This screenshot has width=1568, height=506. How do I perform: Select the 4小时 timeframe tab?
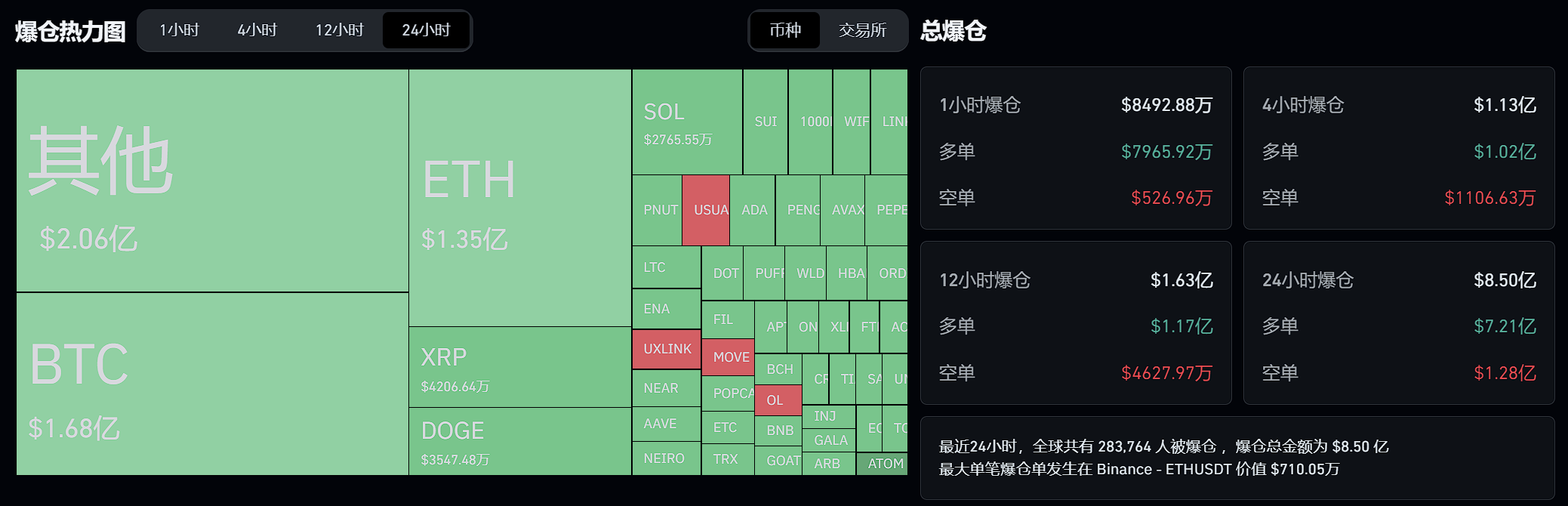(x=257, y=30)
